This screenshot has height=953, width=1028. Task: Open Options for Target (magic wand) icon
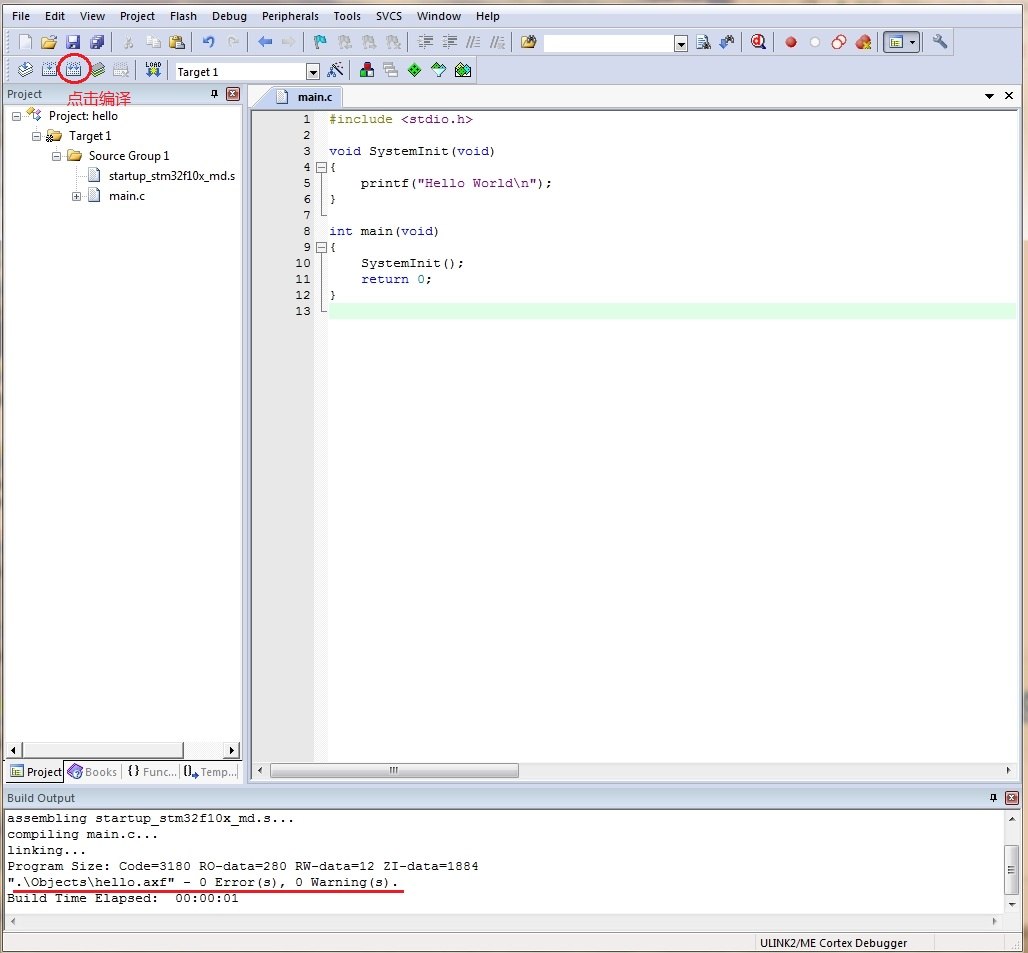335,70
